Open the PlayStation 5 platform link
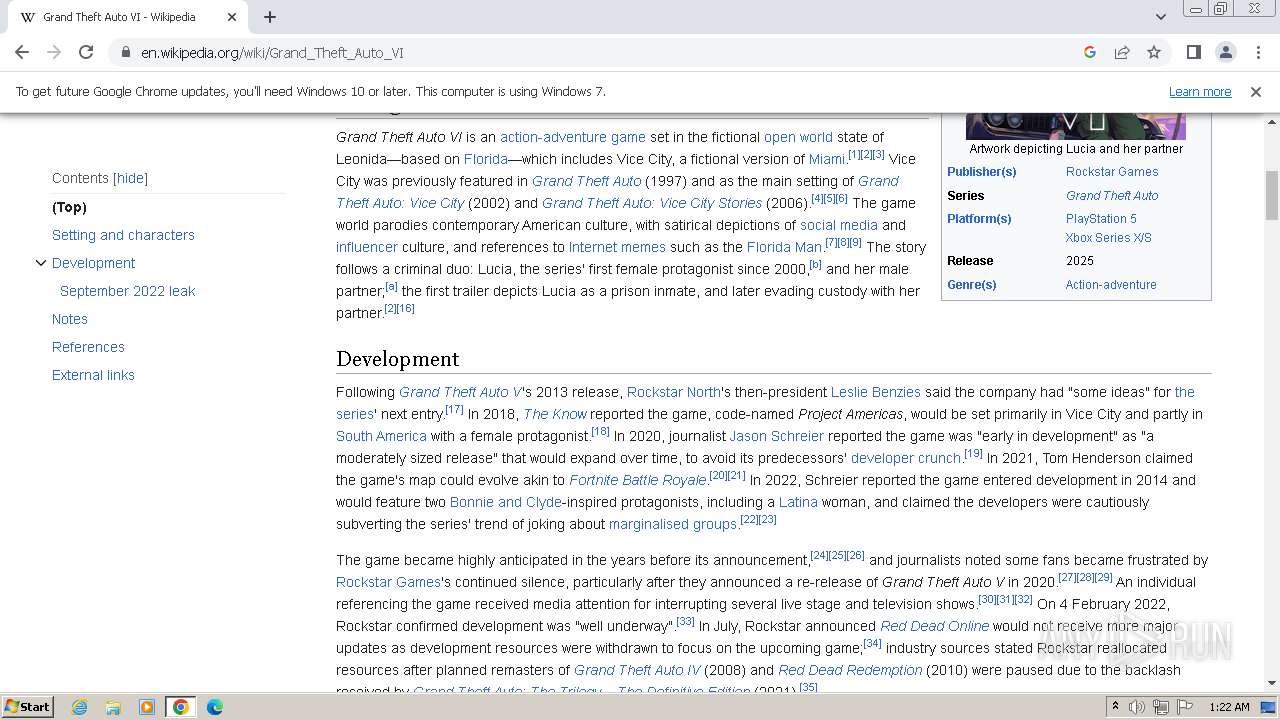 [x=1101, y=219]
